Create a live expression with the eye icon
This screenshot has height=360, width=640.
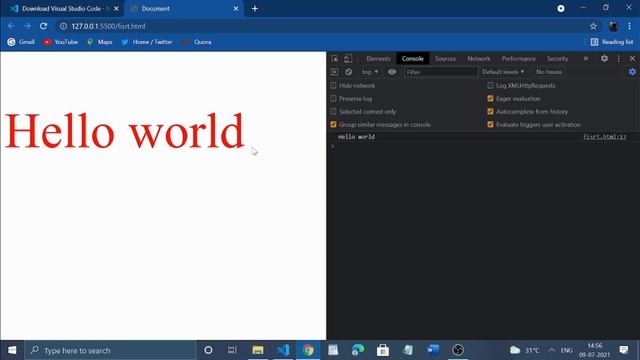pos(392,72)
